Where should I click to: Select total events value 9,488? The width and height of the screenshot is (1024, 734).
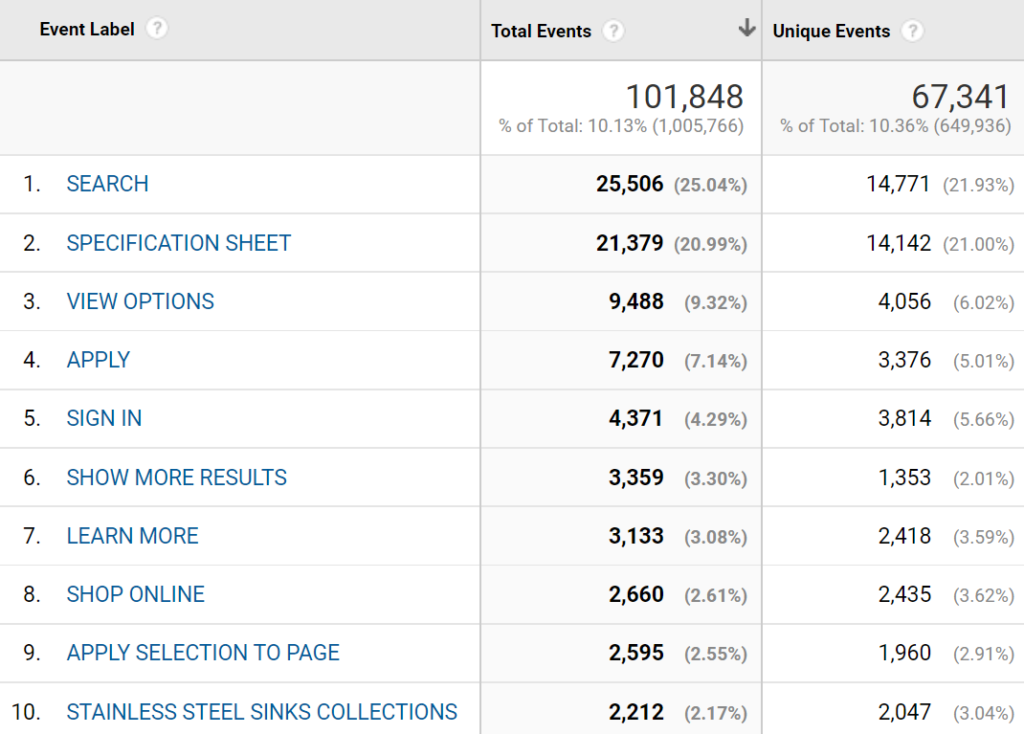coord(636,302)
